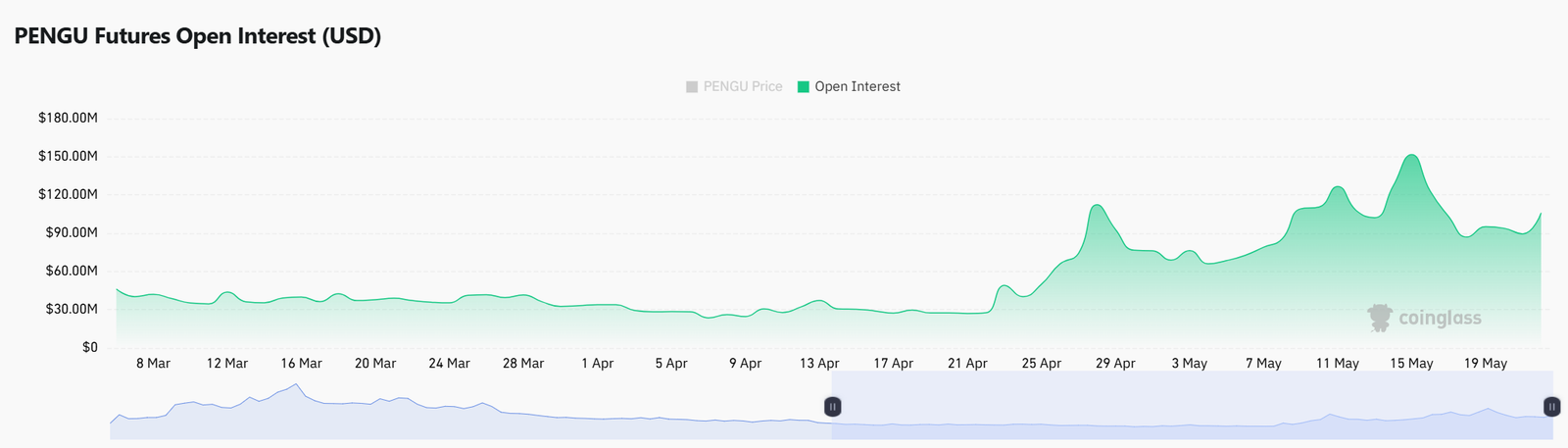Toggle the Open Interest legend series

point(849,86)
